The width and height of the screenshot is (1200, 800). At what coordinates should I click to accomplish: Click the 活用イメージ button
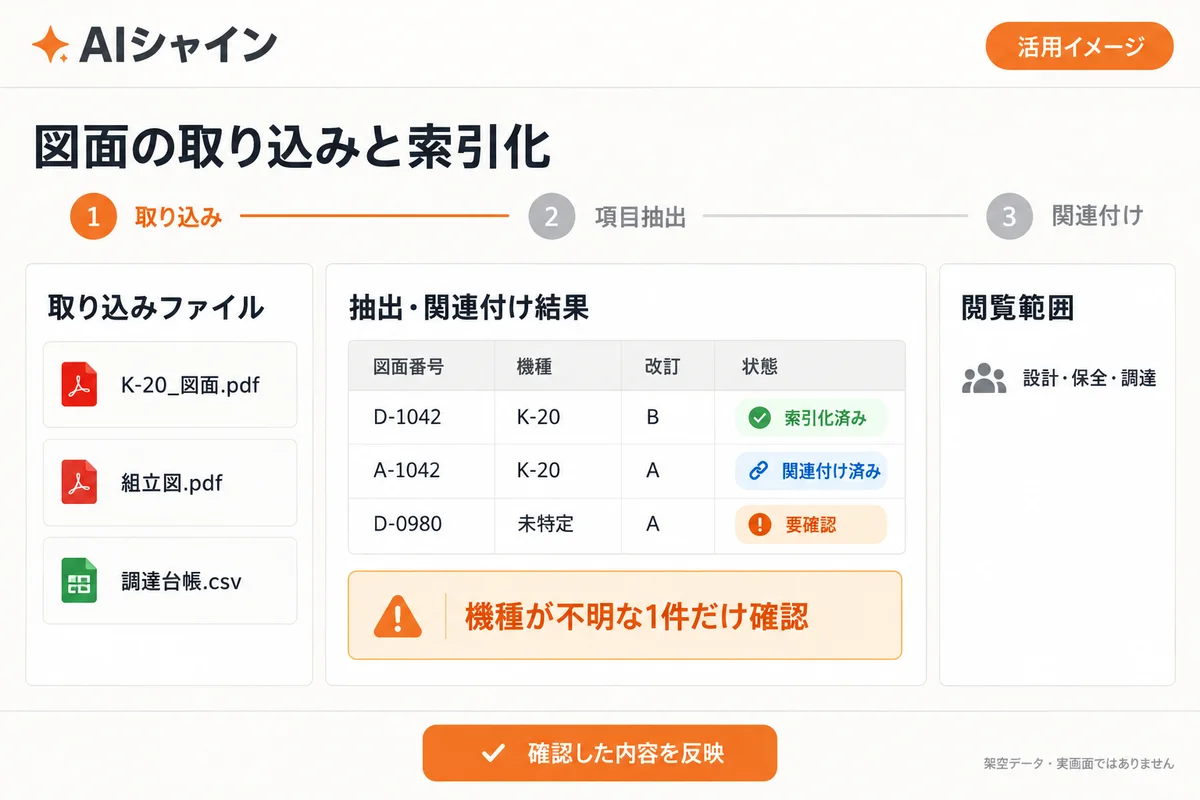click(1079, 47)
